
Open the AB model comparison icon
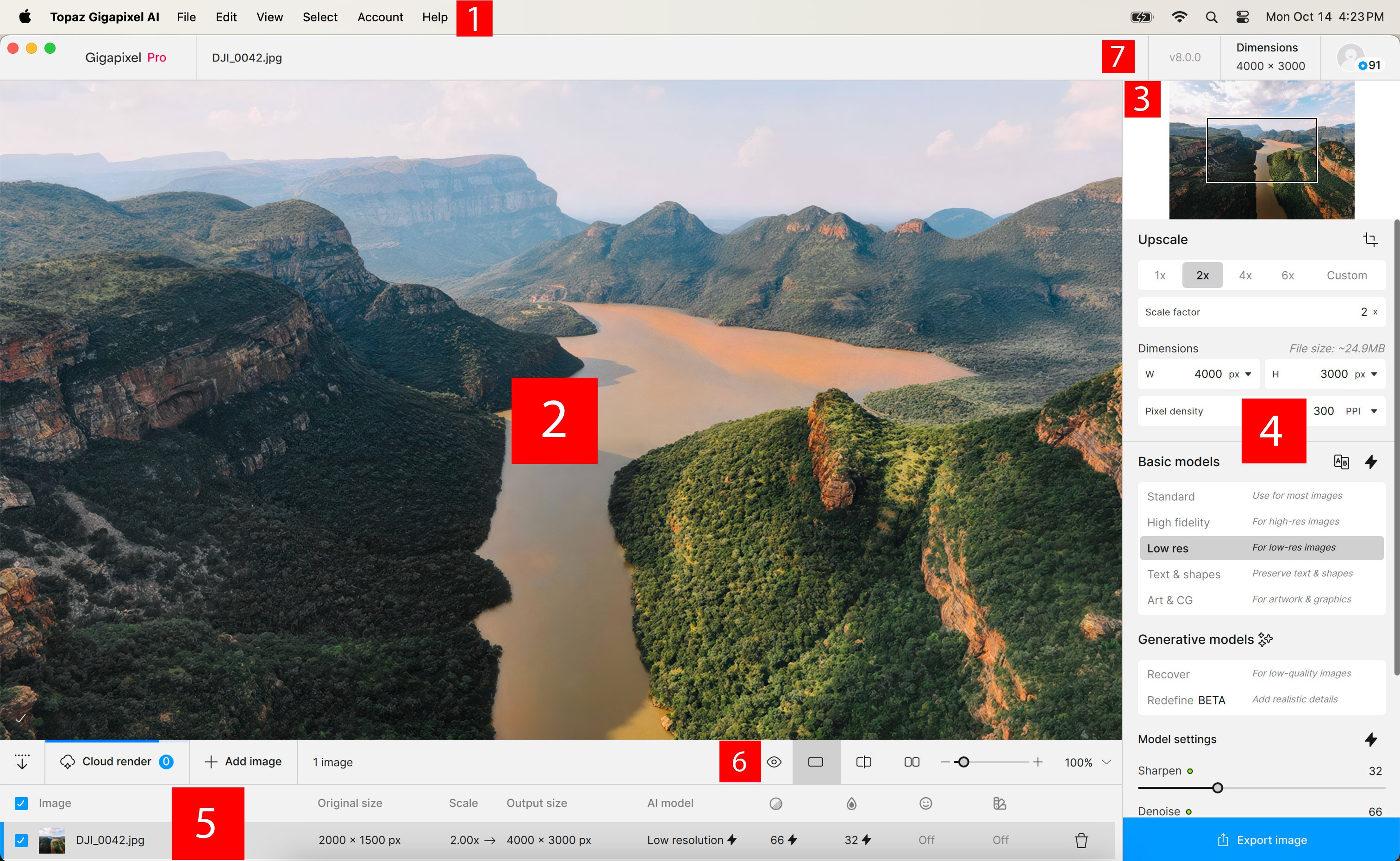click(x=1341, y=462)
